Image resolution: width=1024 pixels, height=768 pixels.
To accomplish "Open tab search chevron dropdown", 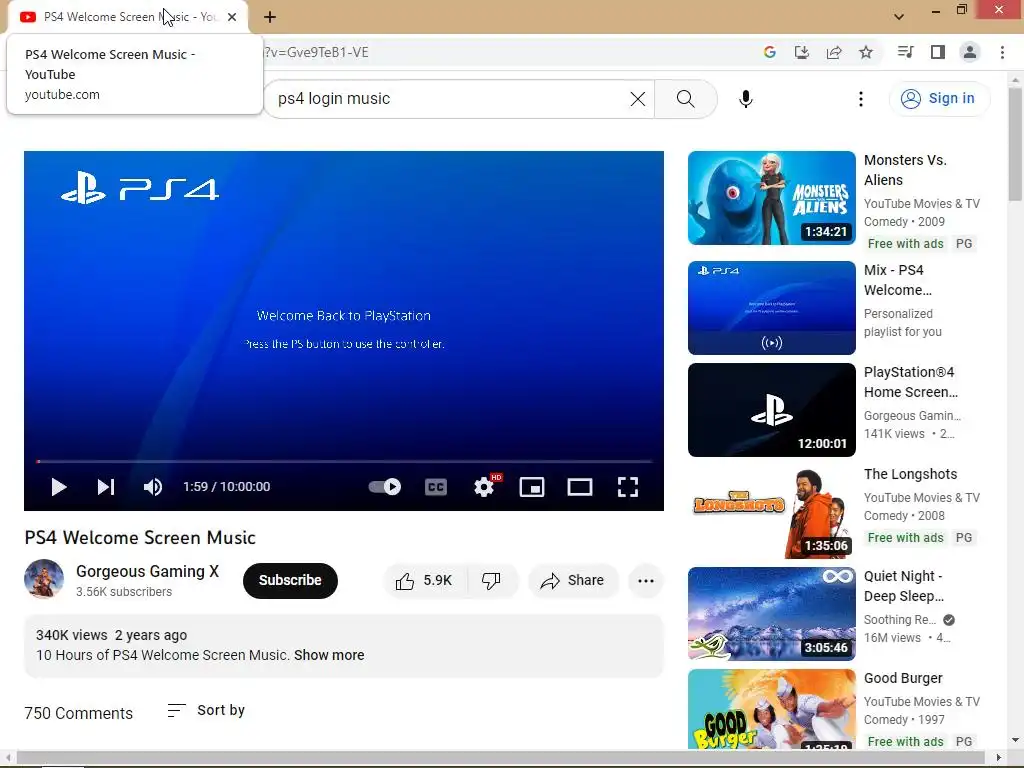I will pyautogui.click(x=899, y=17).
